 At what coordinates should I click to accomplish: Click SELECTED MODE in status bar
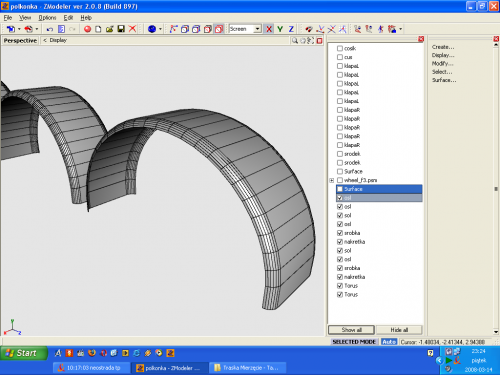tap(354, 342)
